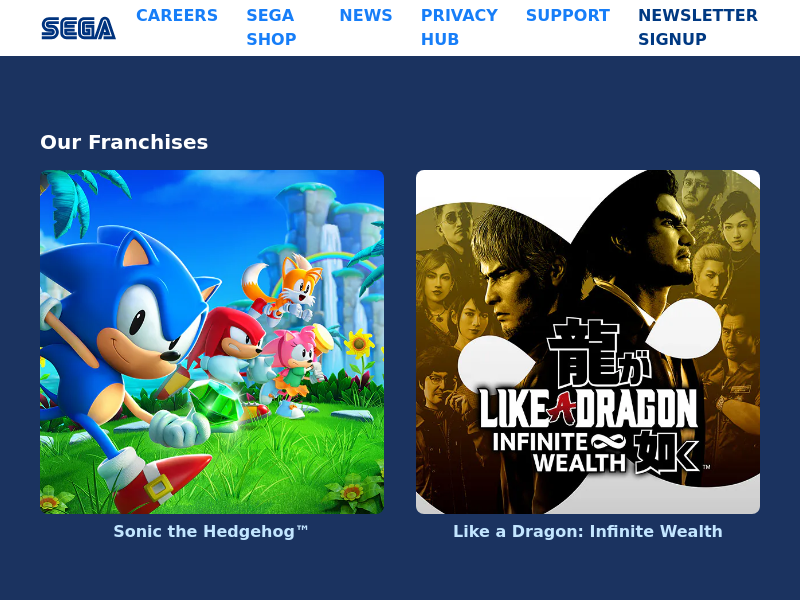This screenshot has width=800, height=600.
Task: Click the SEGA logo in the header
Action: (x=79, y=28)
